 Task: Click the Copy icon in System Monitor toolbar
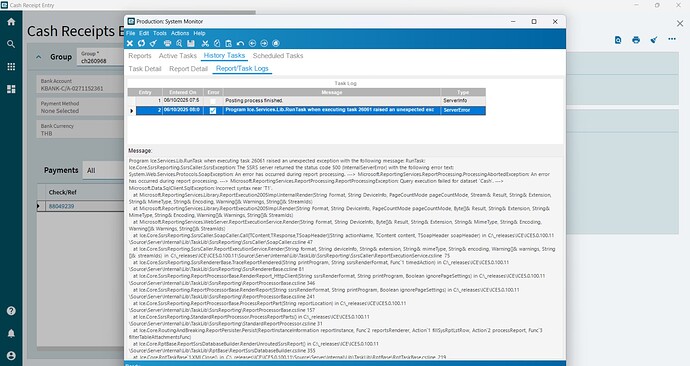[217, 43]
